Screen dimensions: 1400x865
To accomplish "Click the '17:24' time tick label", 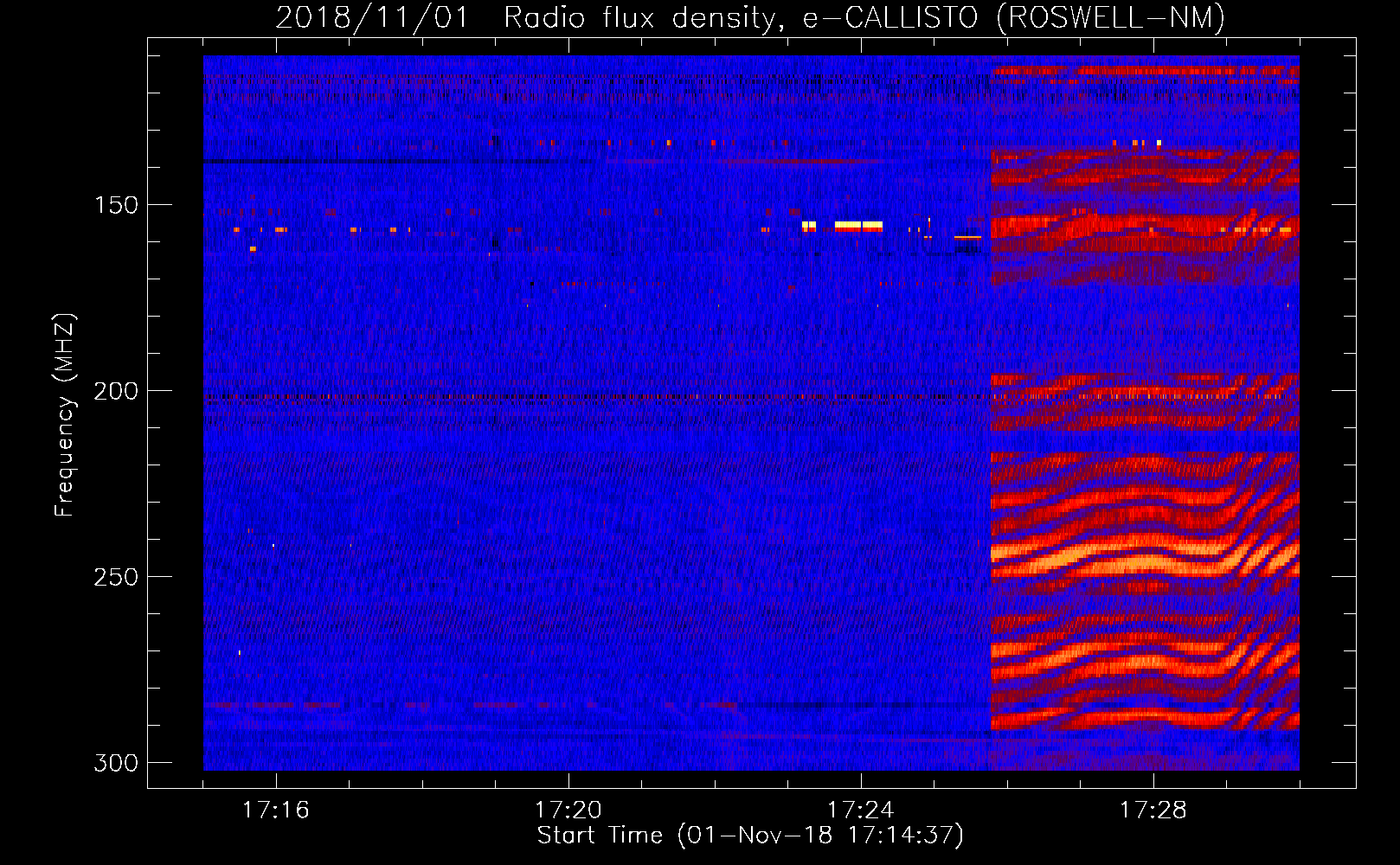I will 861,811.
